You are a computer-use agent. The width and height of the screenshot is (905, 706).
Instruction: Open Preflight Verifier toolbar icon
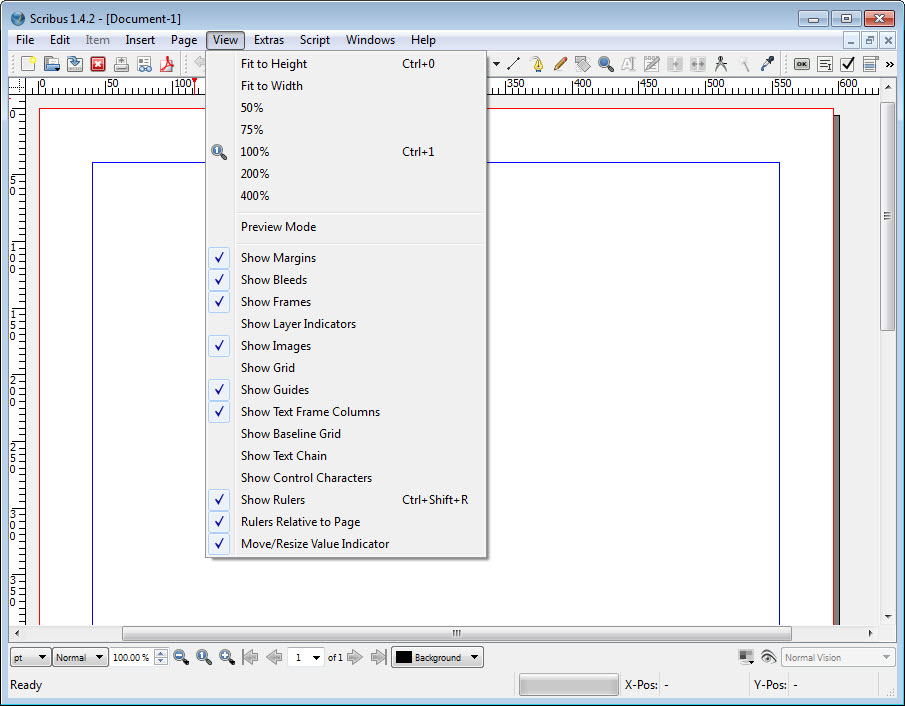tap(144, 63)
